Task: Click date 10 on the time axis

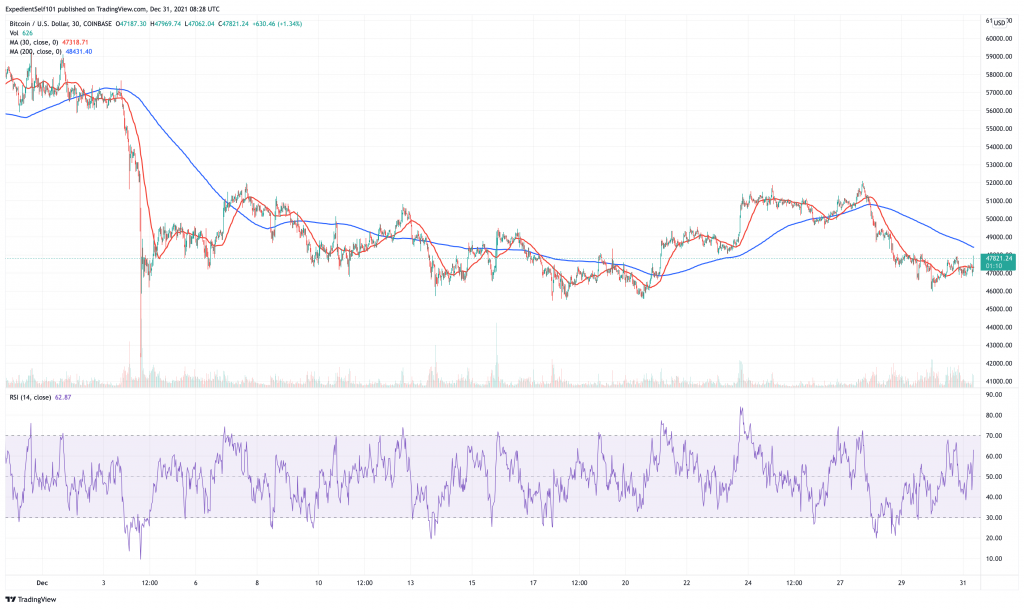Action: coord(318,583)
